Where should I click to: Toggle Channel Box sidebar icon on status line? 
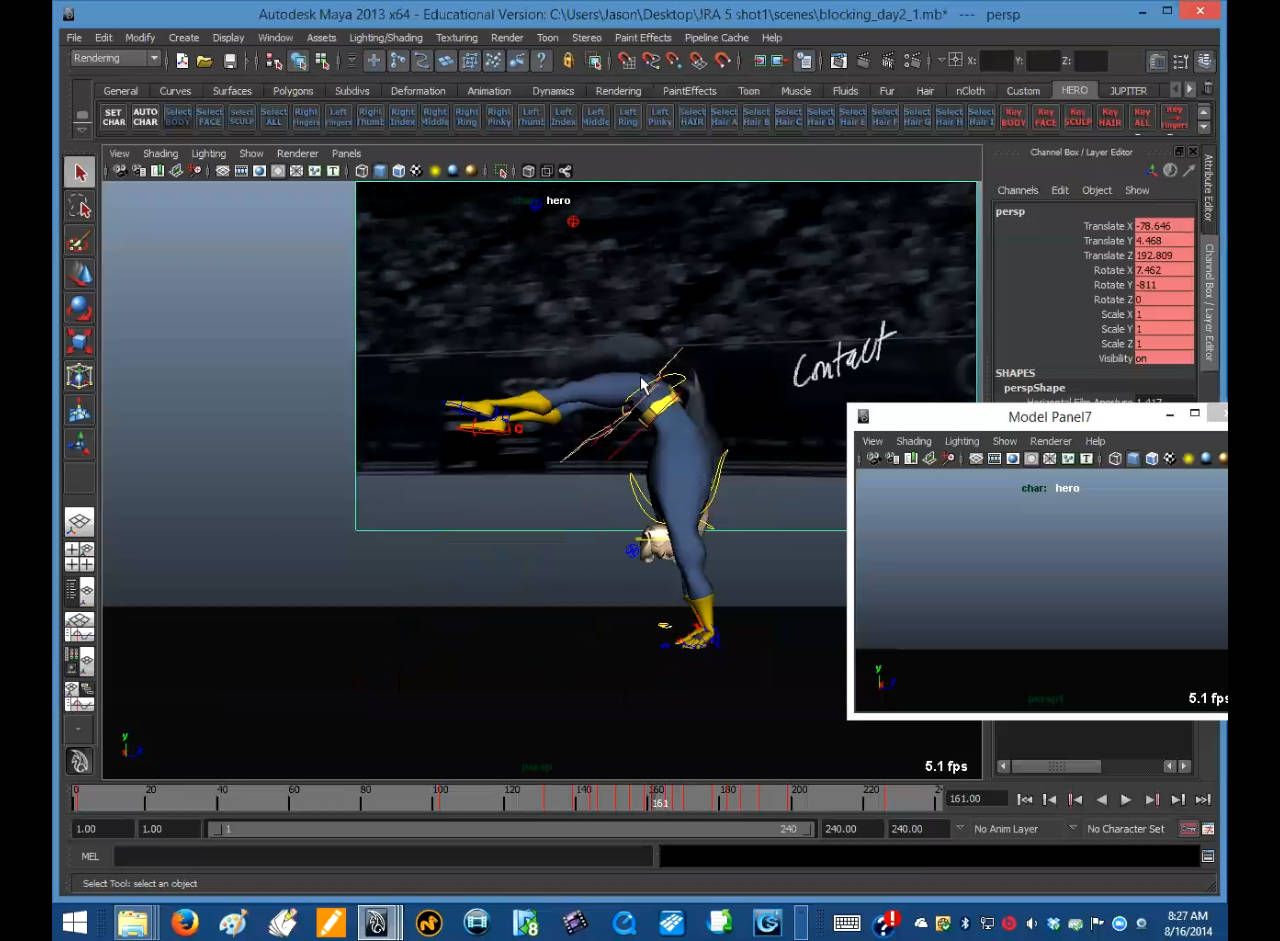pos(1204,61)
